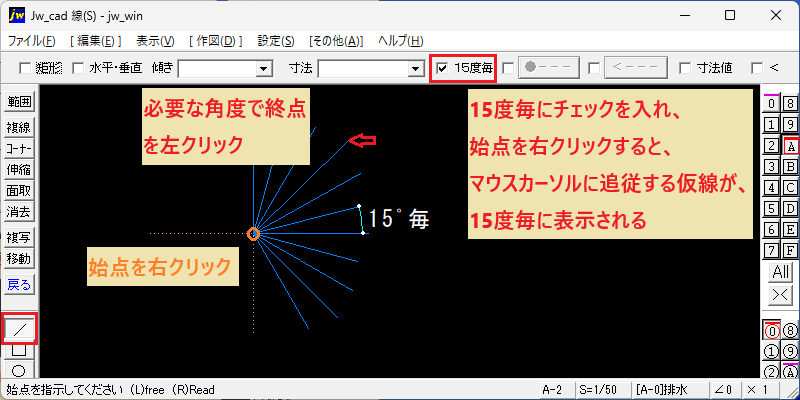Open the 作図(D) menu
The image size is (800, 400).
pos(215,41)
